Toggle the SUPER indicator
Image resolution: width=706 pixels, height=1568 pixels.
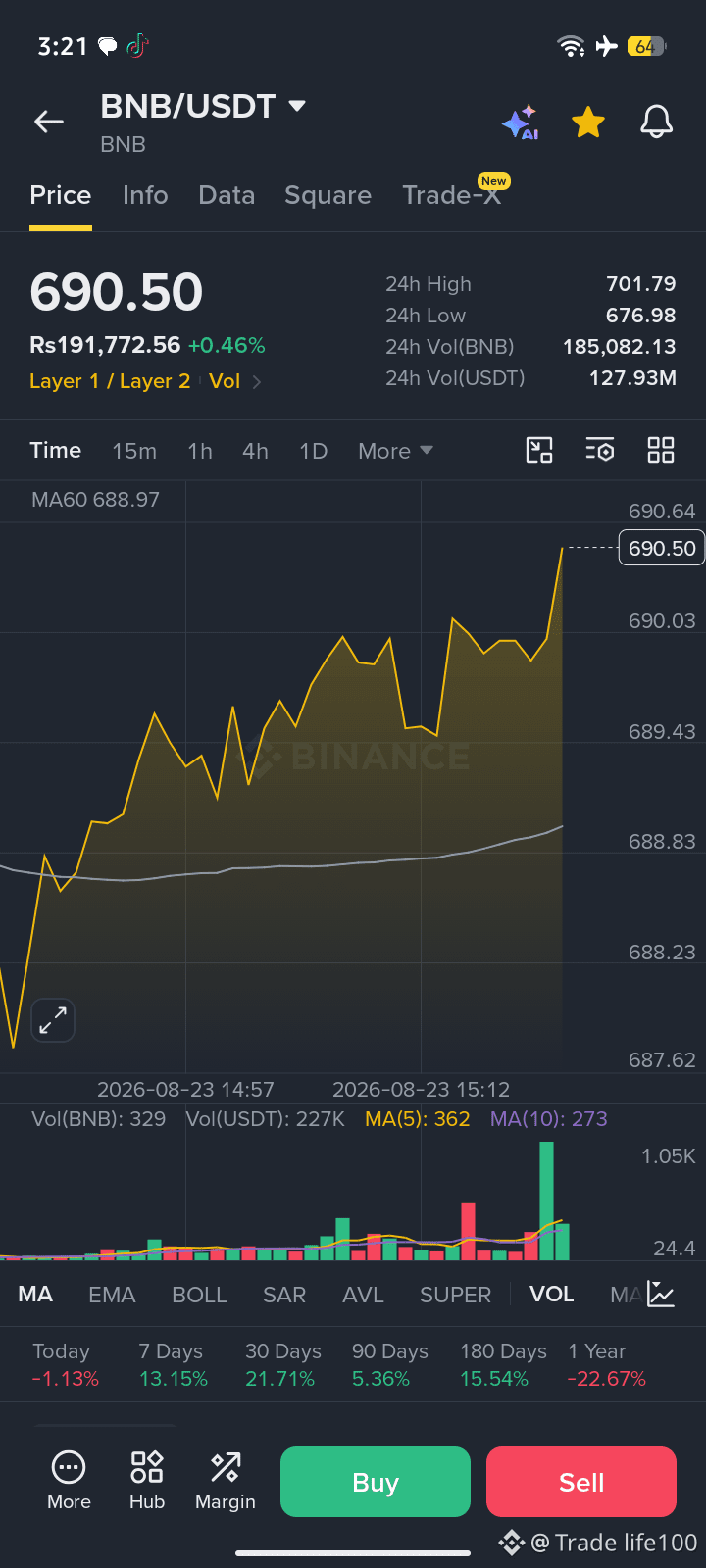point(455,1295)
